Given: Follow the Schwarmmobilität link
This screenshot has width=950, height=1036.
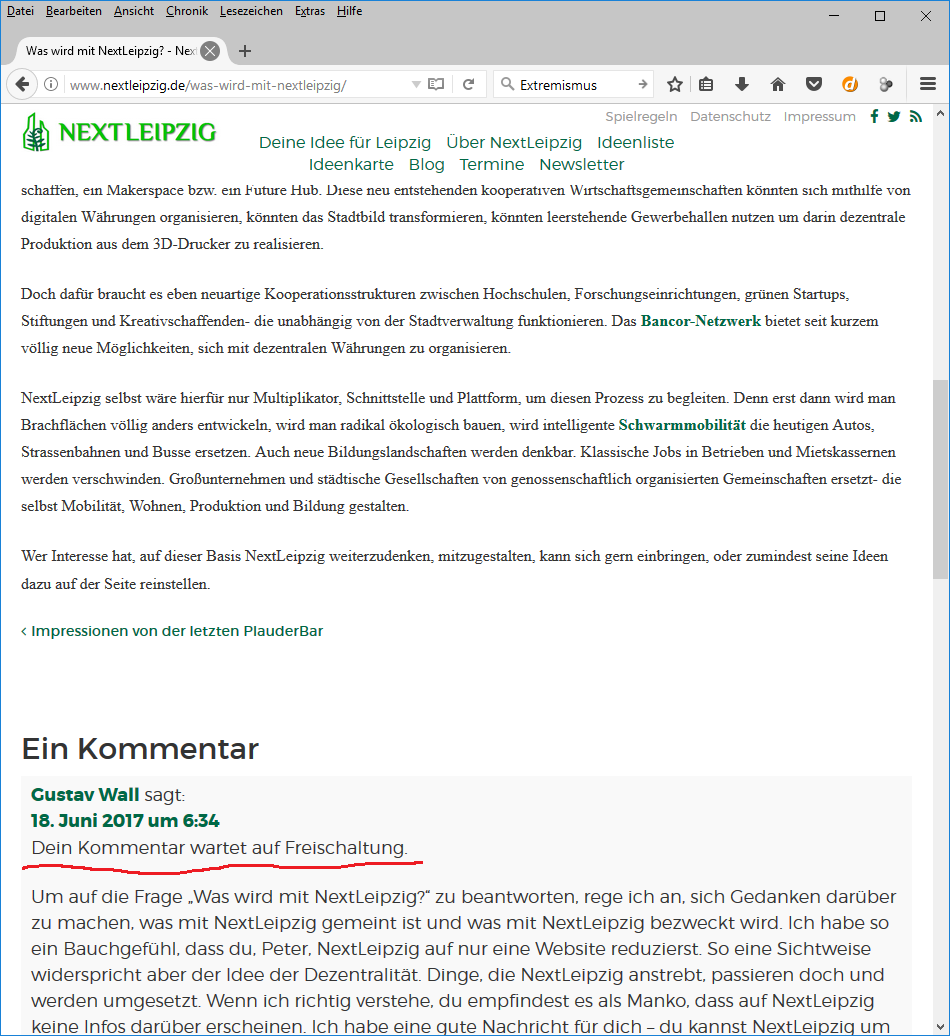Looking at the screenshot, I should coord(682,426).
